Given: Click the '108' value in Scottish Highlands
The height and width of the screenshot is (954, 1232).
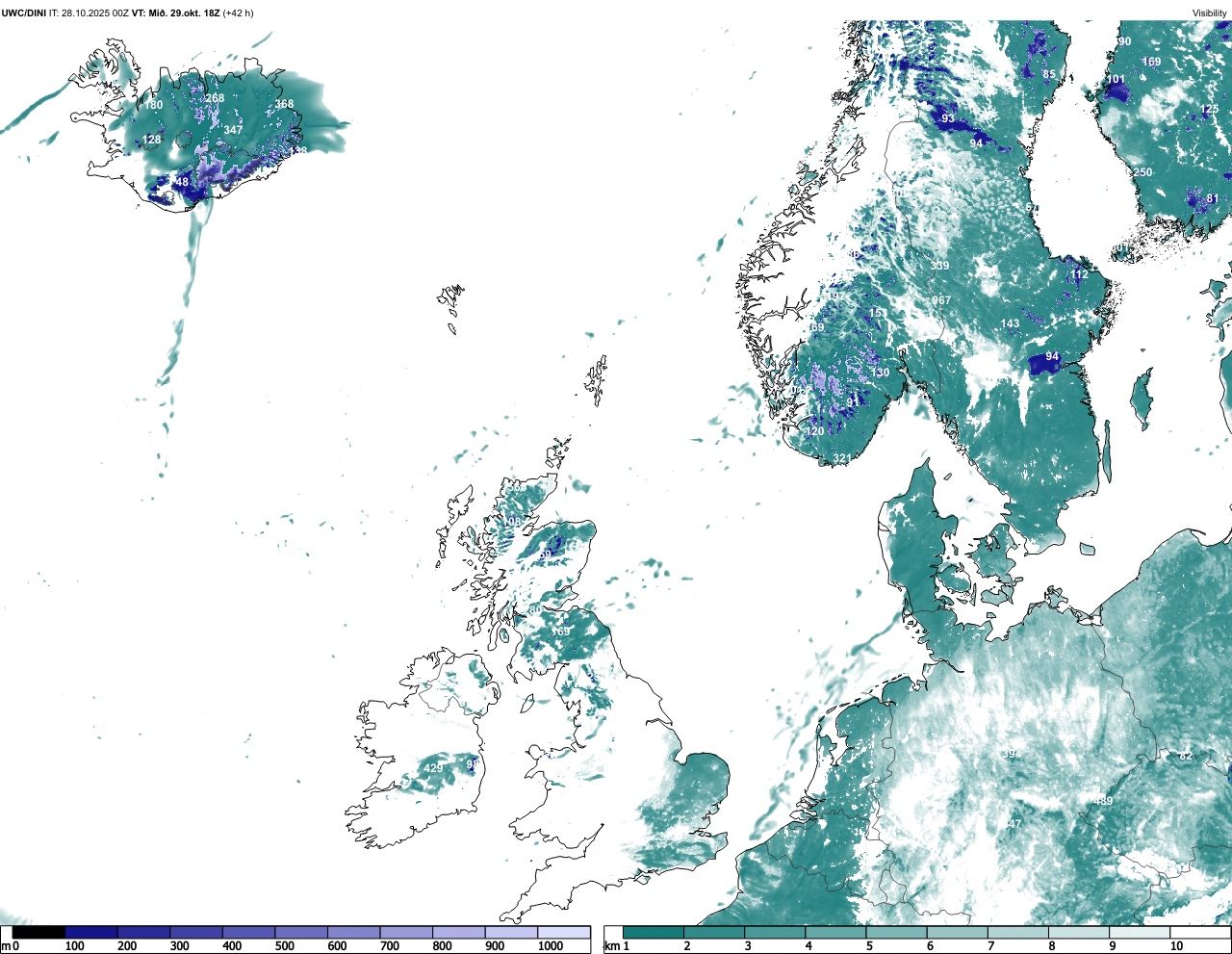Looking at the screenshot, I should pyautogui.click(x=511, y=522).
